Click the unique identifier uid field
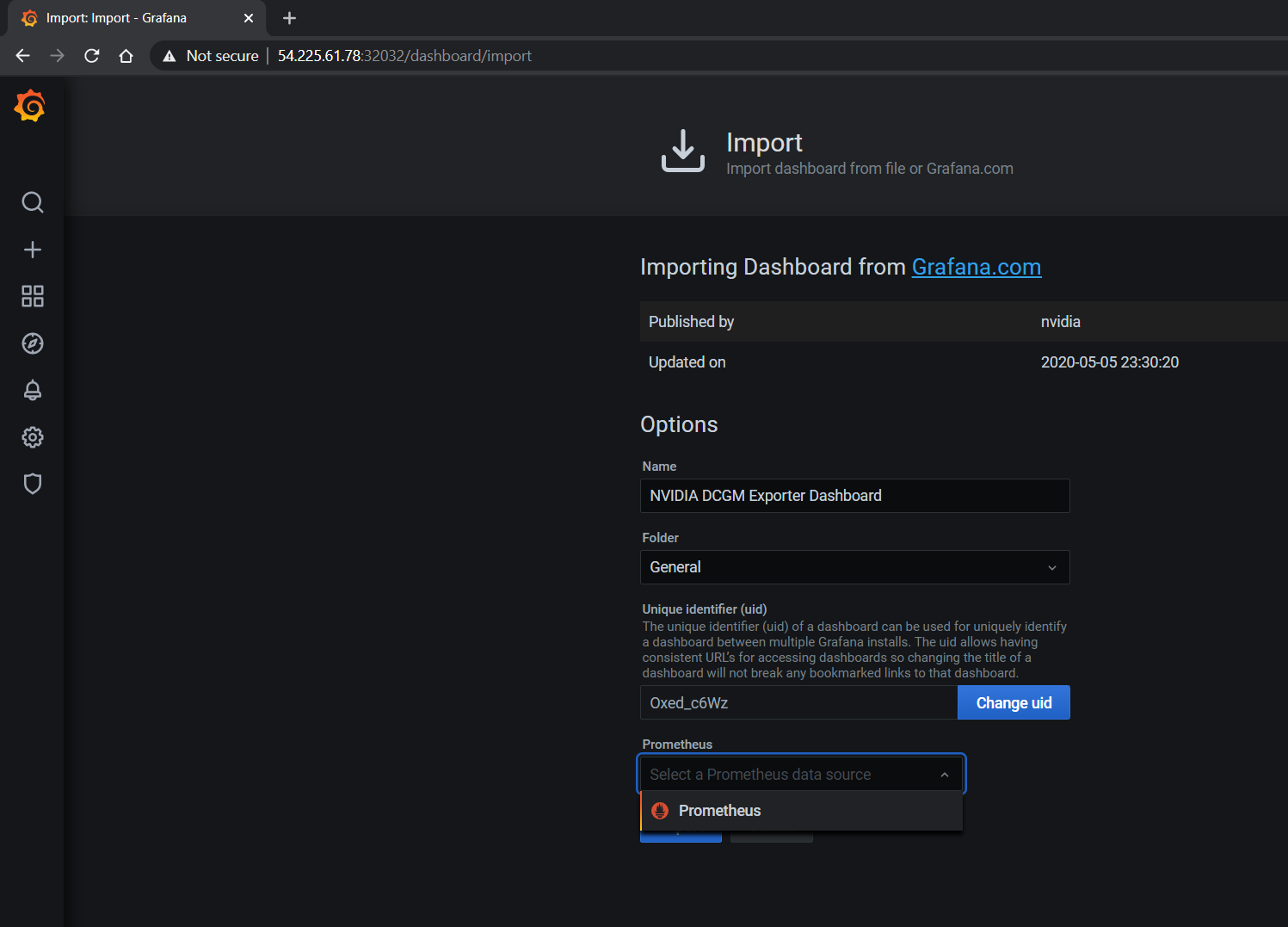The image size is (1288, 927). point(798,703)
